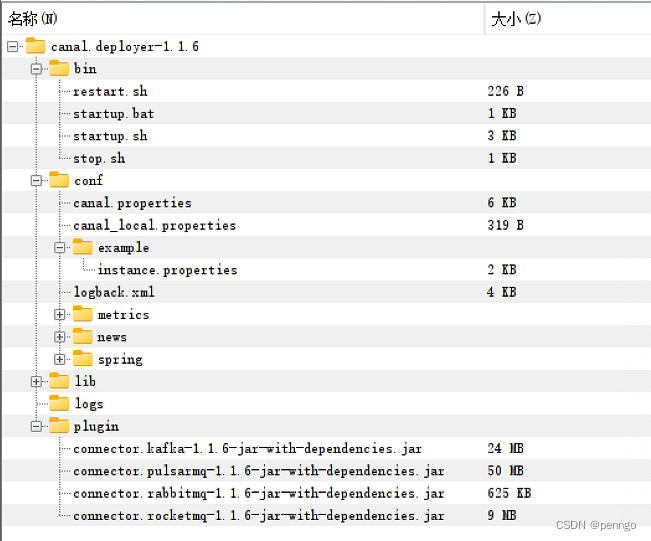The height and width of the screenshot is (541, 651).
Task: Select the bin folder label
Action: point(86,69)
